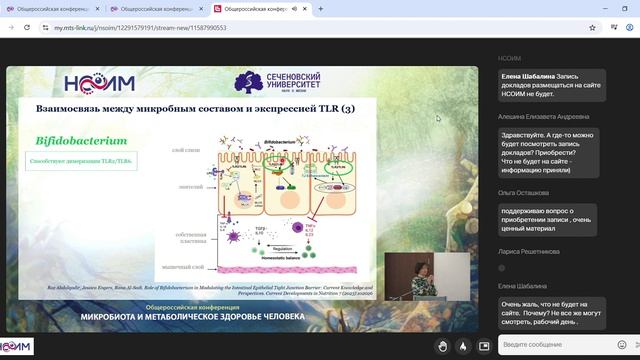Open the emoji picker in chat
This screenshot has width=640, height=360.
click(x=622, y=345)
